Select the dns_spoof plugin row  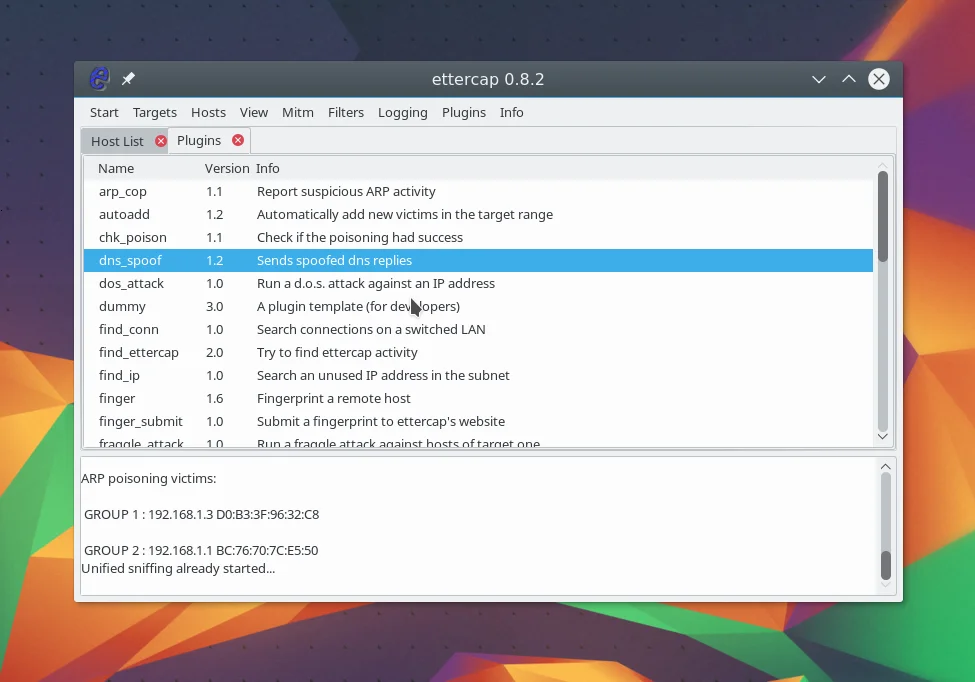130,260
